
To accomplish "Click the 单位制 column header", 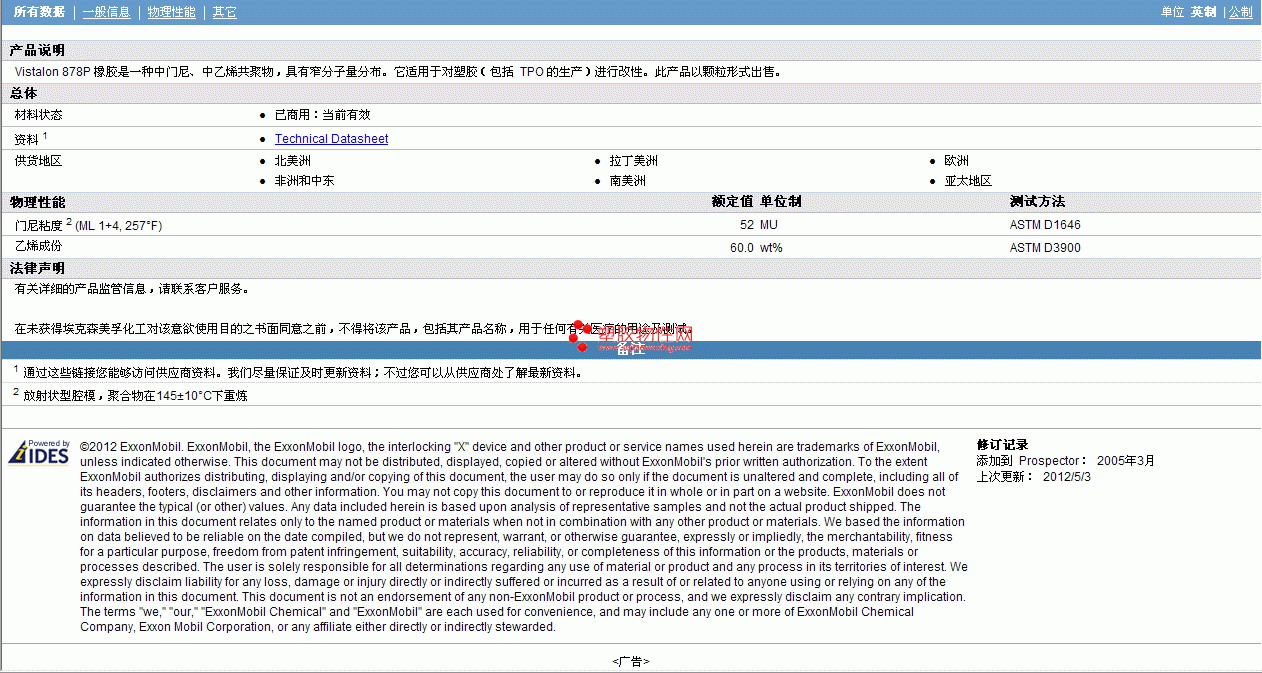I will [x=780, y=202].
